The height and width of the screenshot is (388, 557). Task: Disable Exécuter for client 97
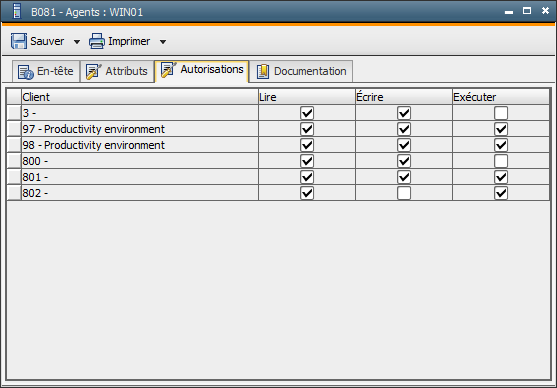tap(501, 129)
